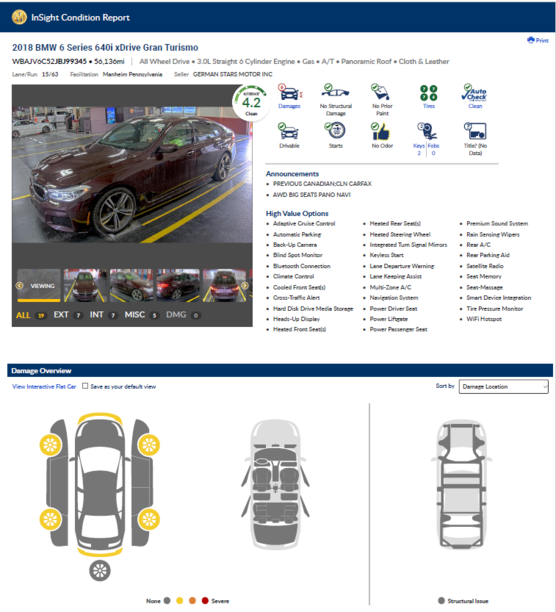
Task: Open the Tires tread icon
Action: [x=428, y=93]
